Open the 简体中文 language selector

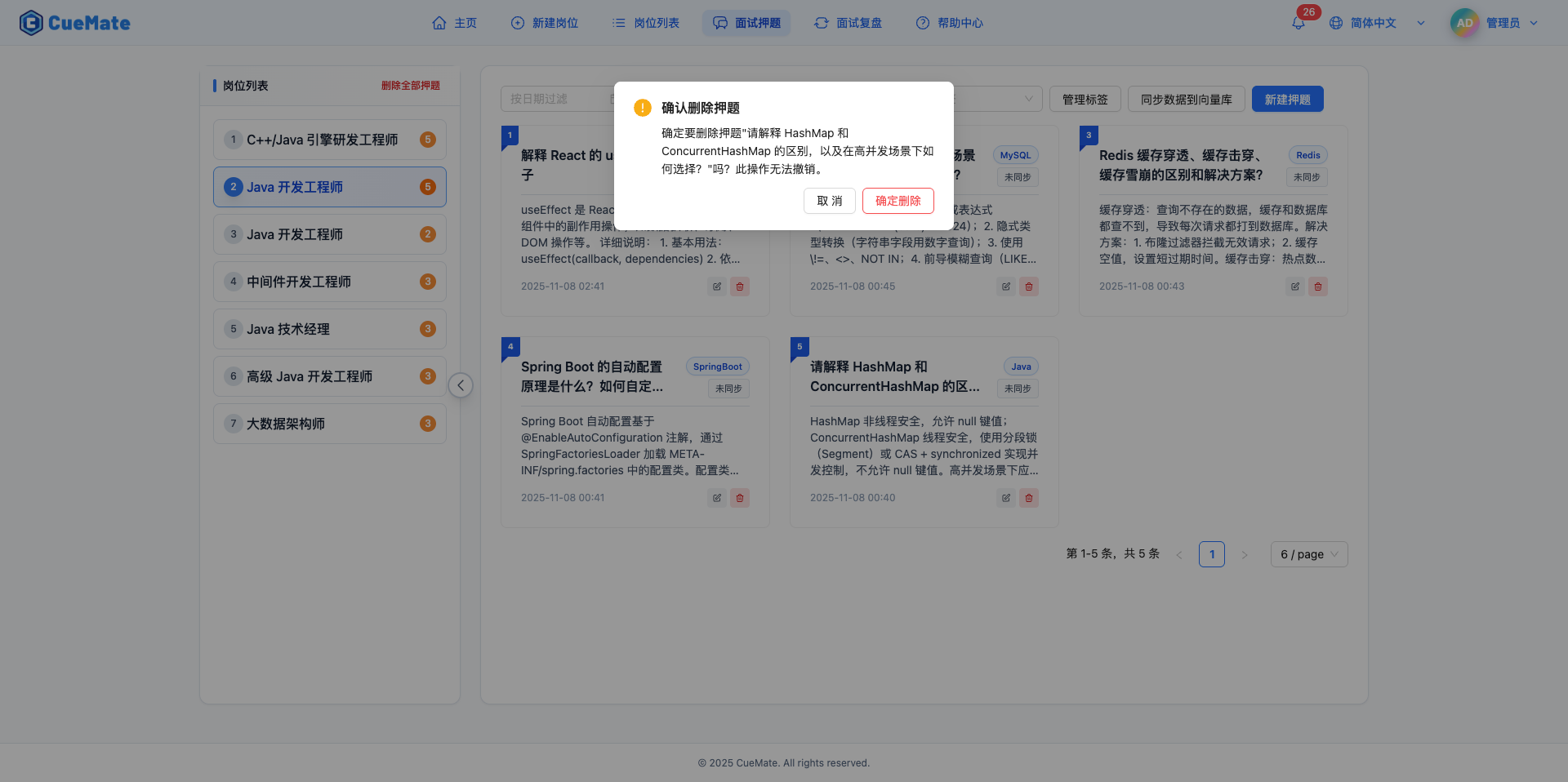(x=1375, y=23)
